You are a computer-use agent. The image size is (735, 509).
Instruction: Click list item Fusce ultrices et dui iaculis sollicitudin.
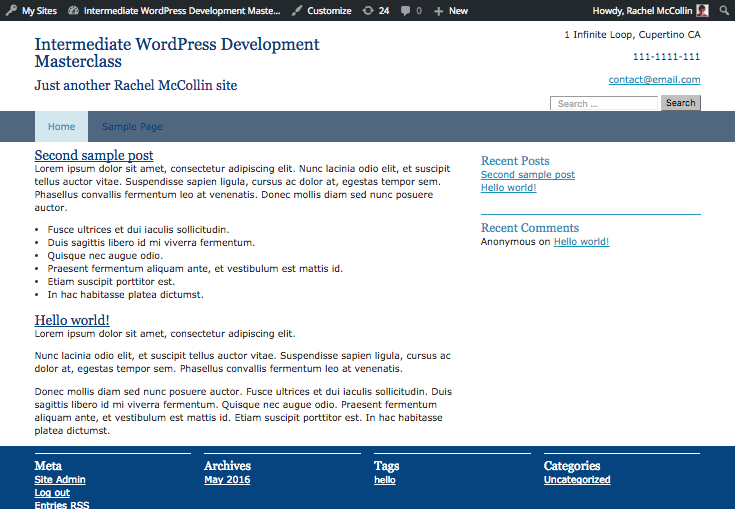pyautogui.click(x=138, y=229)
